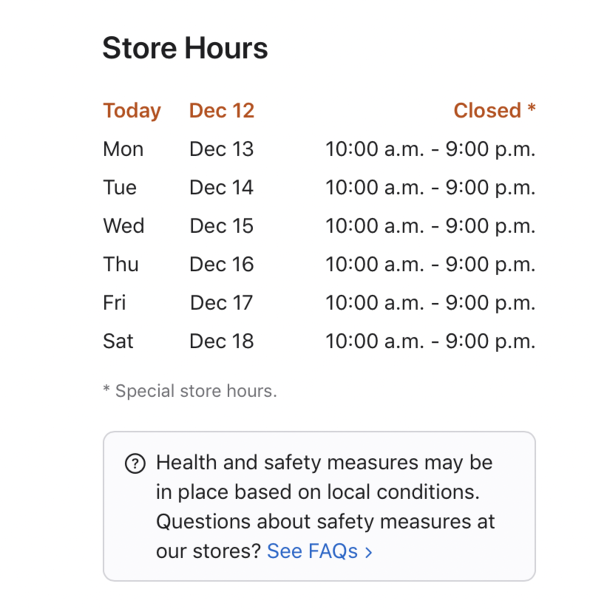Click the Dec 13 date

[x=221, y=149]
